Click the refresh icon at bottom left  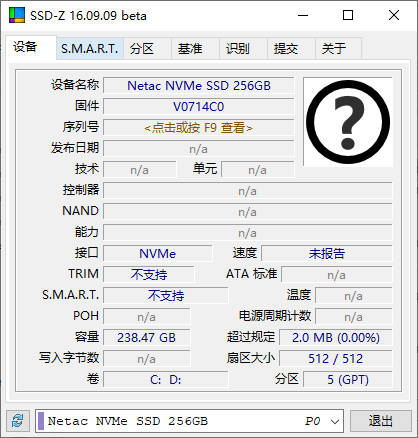tap(17, 421)
